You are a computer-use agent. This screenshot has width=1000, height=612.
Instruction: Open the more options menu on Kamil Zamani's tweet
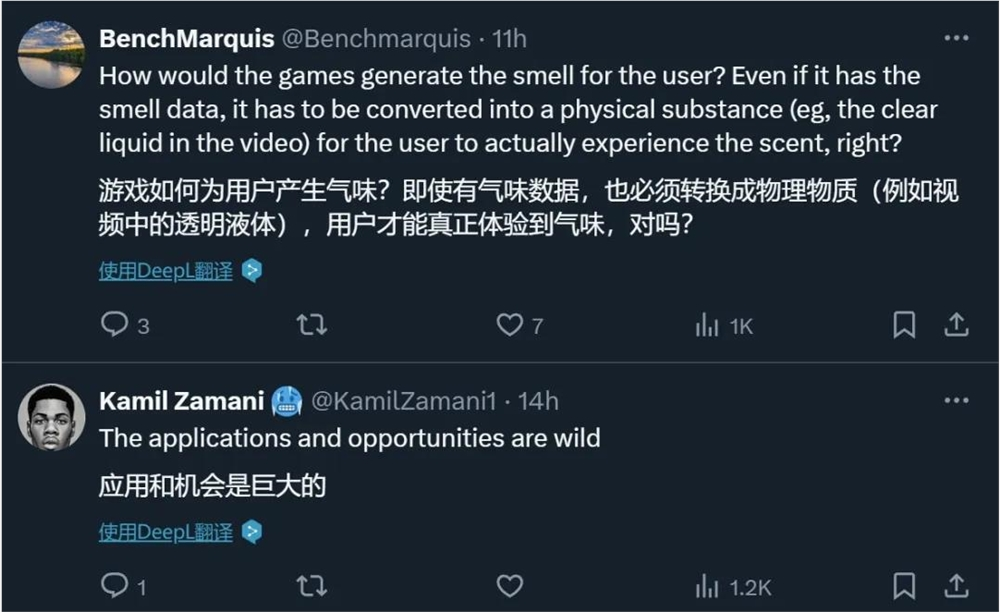[954, 400]
